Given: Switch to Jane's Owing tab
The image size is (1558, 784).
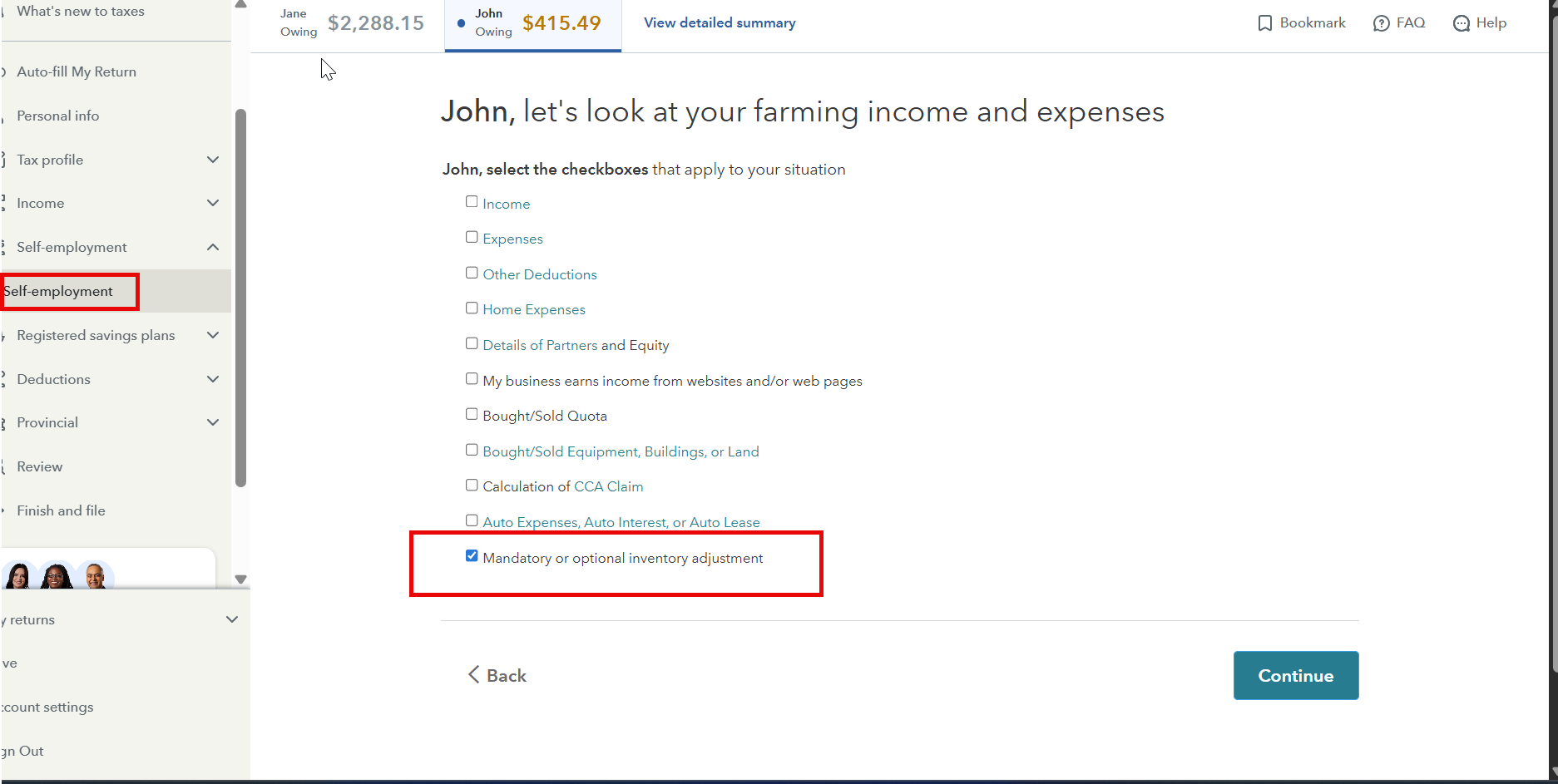Looking at the screenshot, I should click(x=351, y=23).
